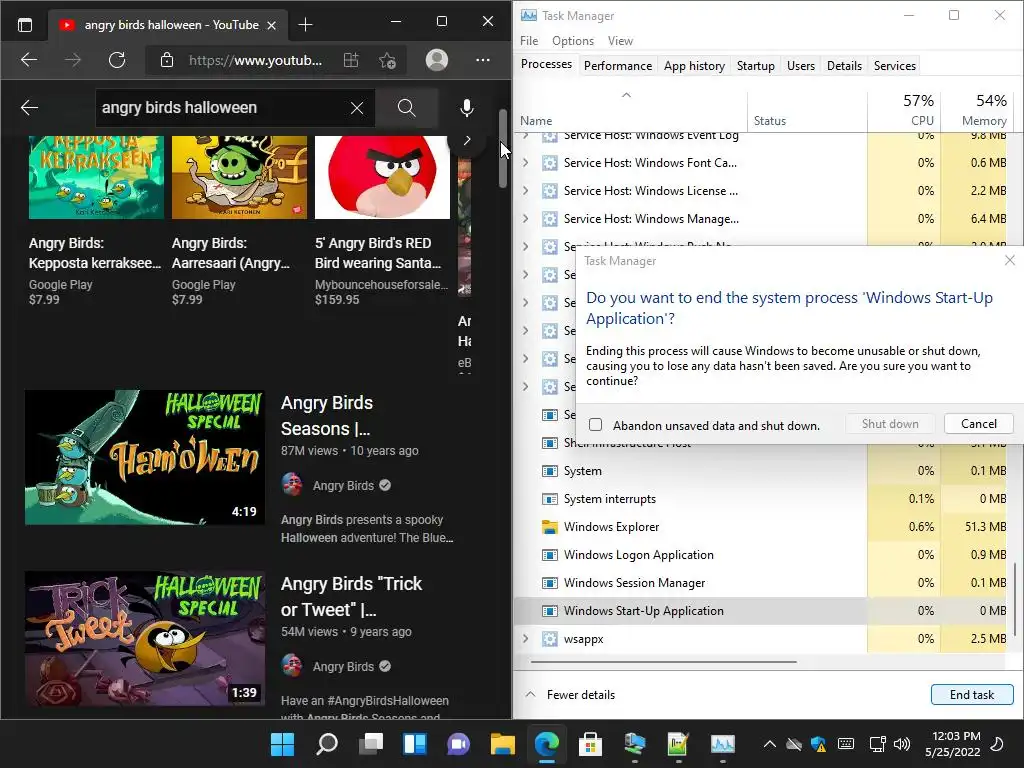The height and width of the screenshot is (768, 1024).
Task: Switch to the Performance tab
Action: coord(618,66)
